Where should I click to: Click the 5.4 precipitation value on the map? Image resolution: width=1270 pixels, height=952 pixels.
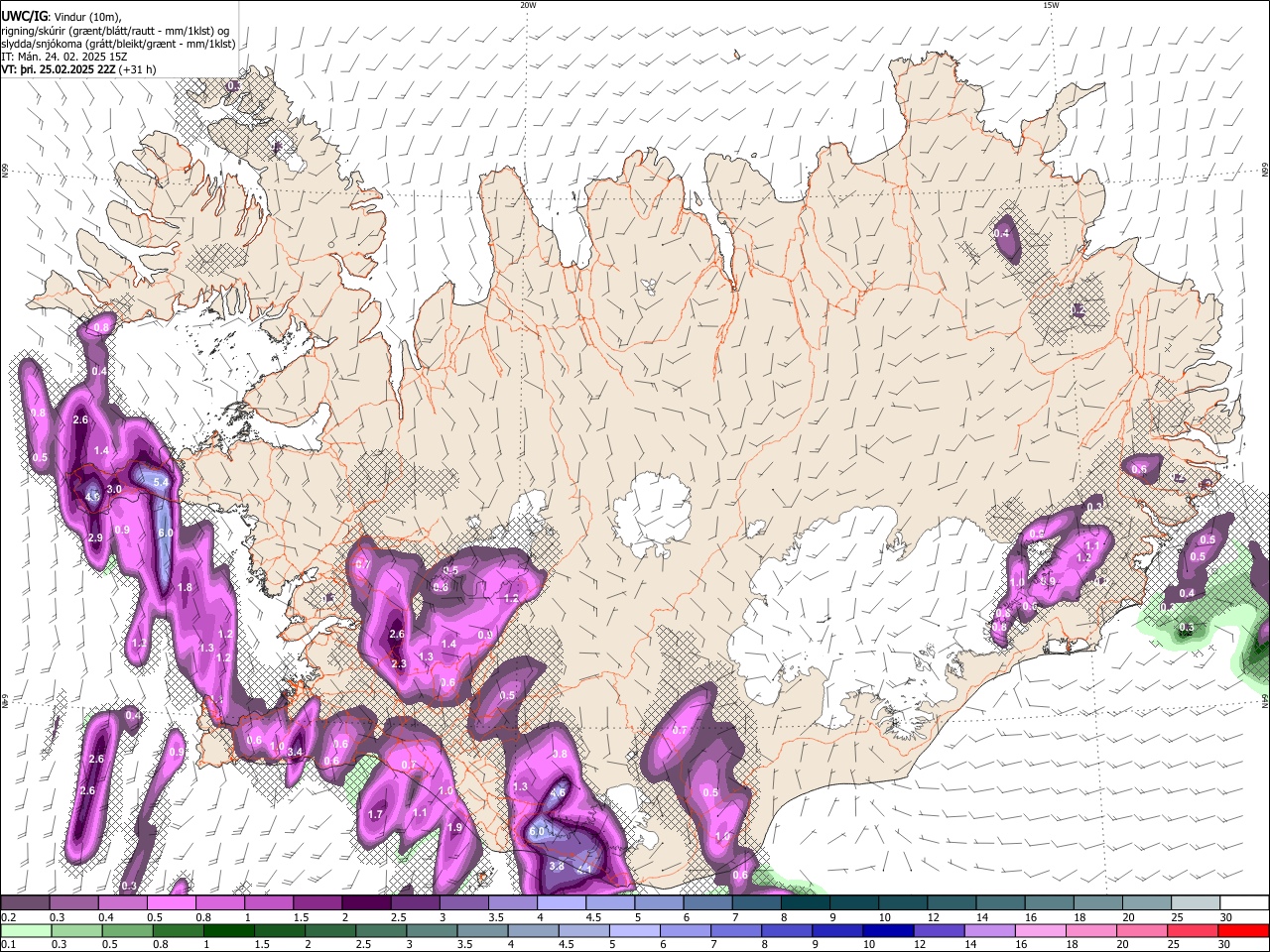pos(162,482)
